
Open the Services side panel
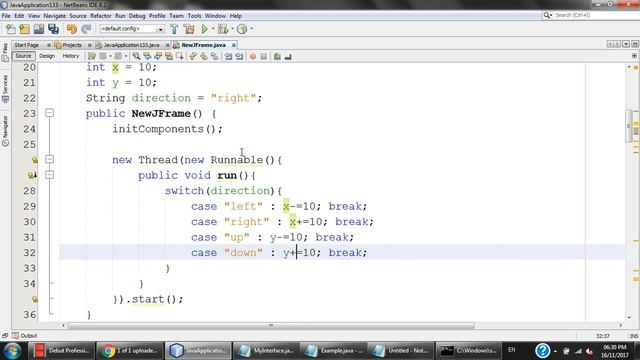[x=5, y=89]
